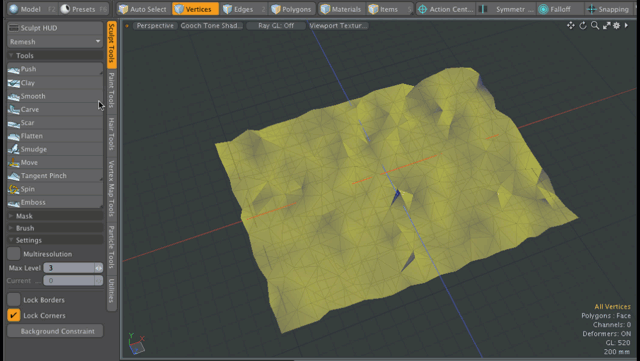640x361 pixels.
Task: Switch to the Paint Tools vertical tab
Action: click(111, 90)
